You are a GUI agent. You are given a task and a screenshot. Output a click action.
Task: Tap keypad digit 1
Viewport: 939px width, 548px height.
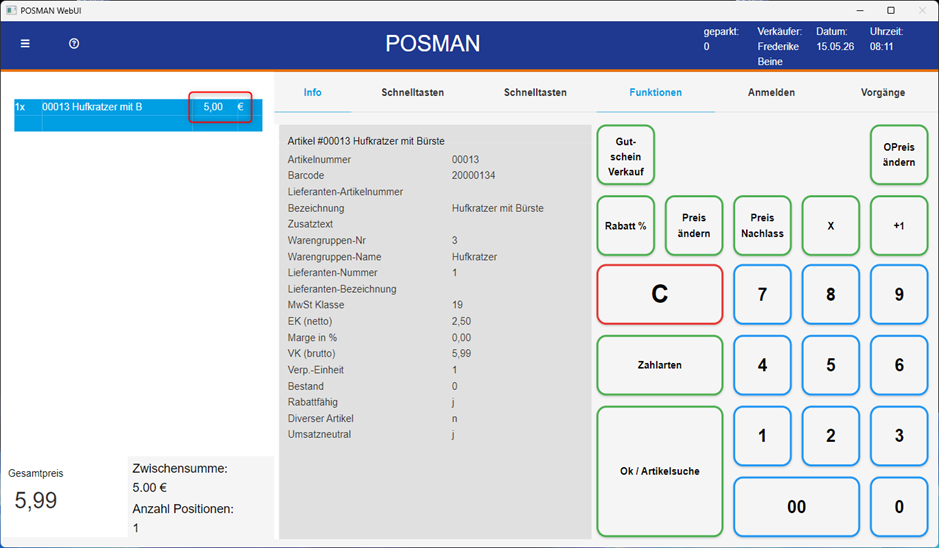tap(762, 436)
